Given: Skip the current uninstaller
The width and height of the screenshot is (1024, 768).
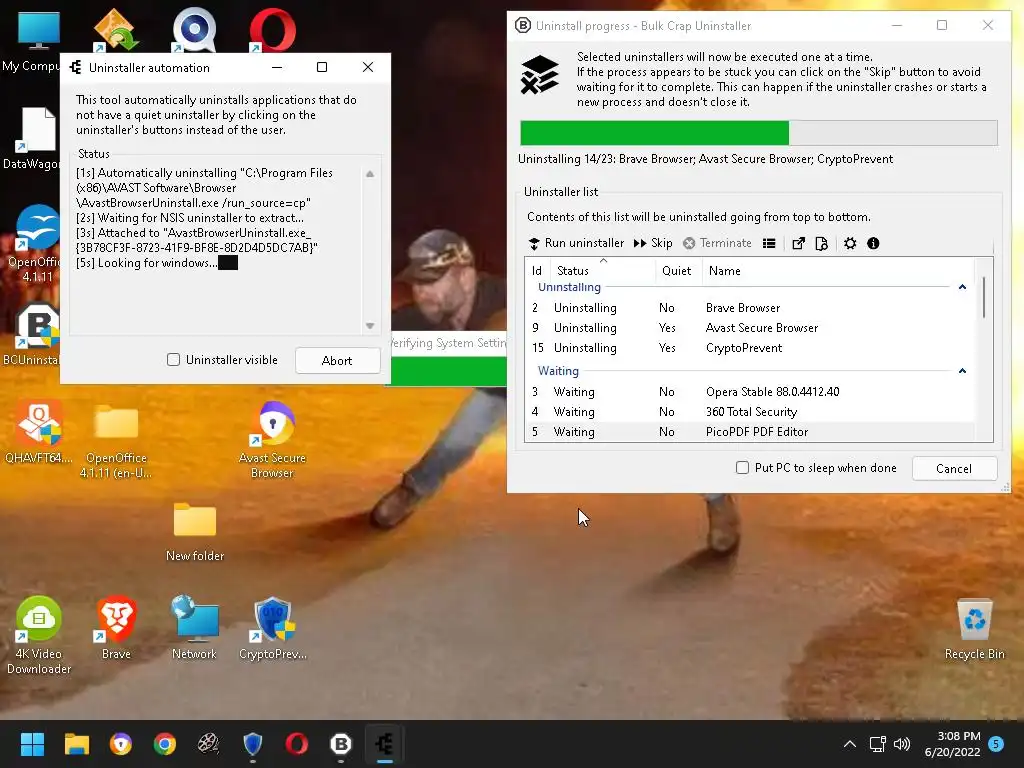Looking at the screenshot, I should click(x=652, y=243).
